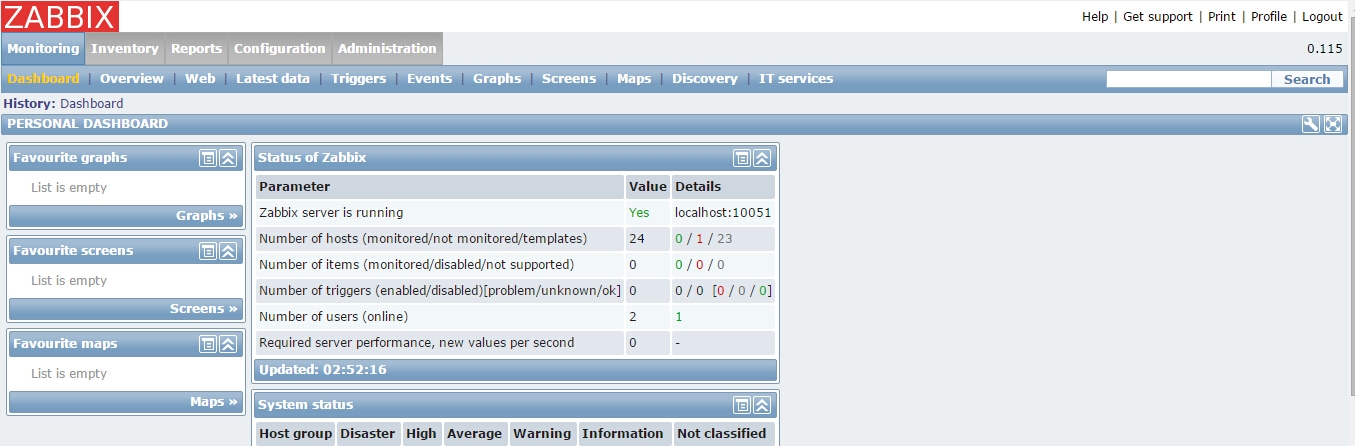The width and height of the screenshot is (1355, 446).
Task: Open the Profile link
Action: tap(1269, 16)
